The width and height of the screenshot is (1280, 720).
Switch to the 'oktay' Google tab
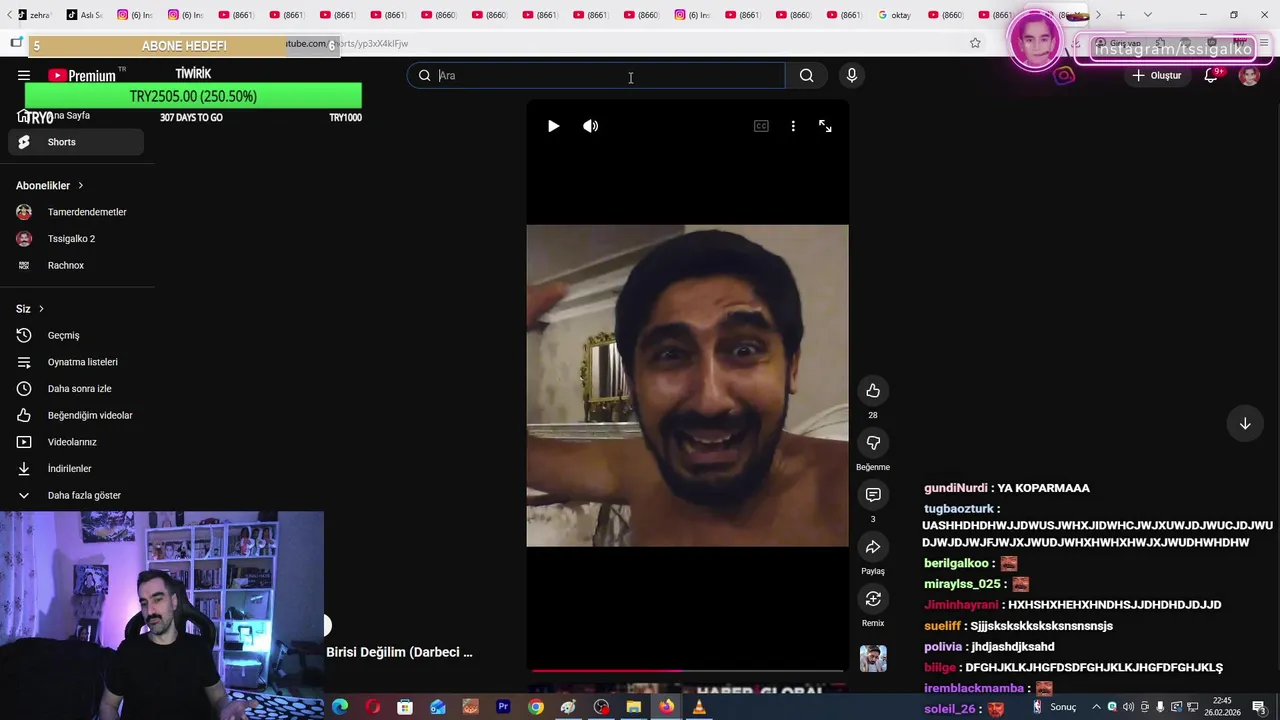[895, 15]
